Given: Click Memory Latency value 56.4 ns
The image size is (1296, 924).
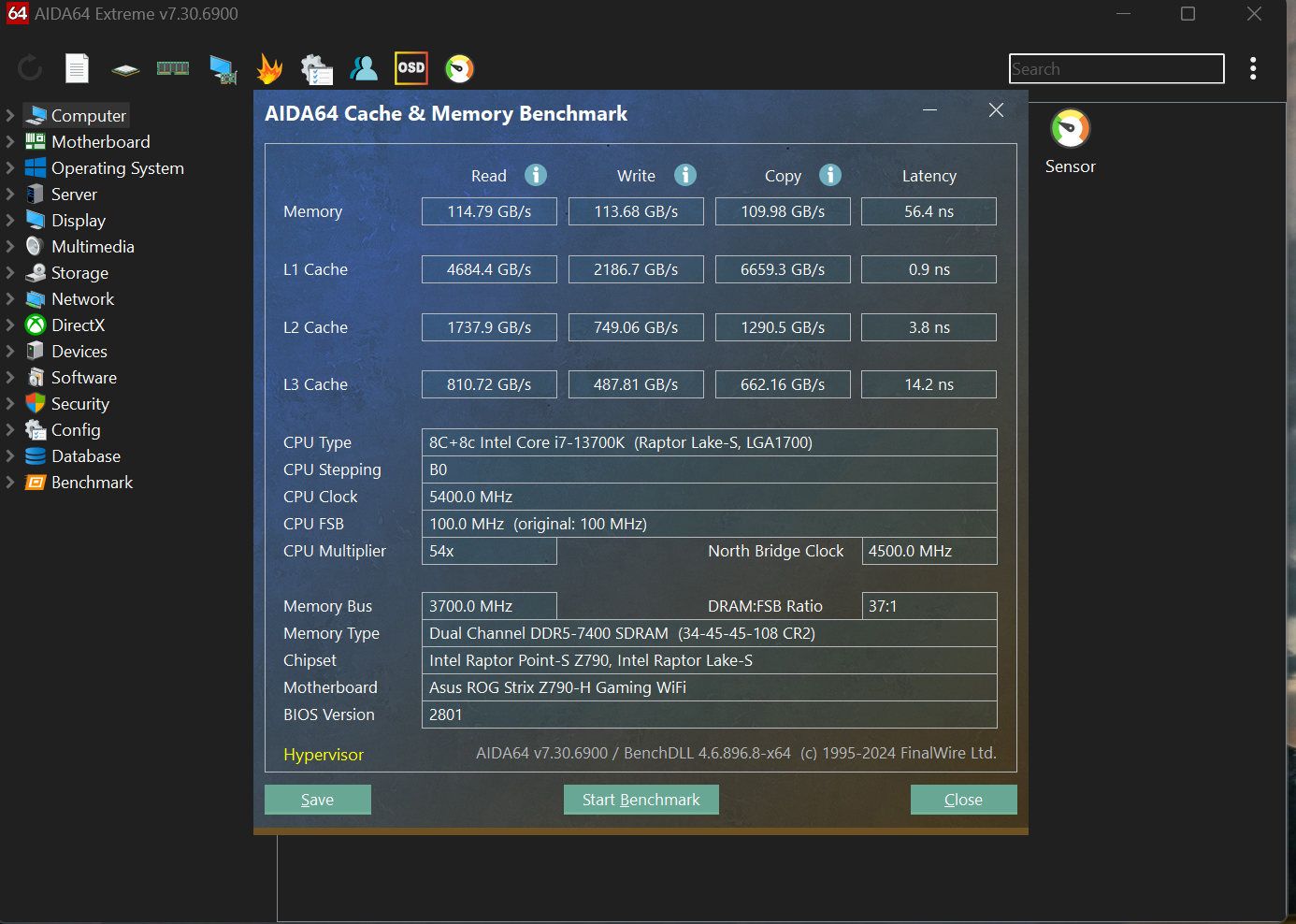Looking at the screenshot, I should point(929,211).
